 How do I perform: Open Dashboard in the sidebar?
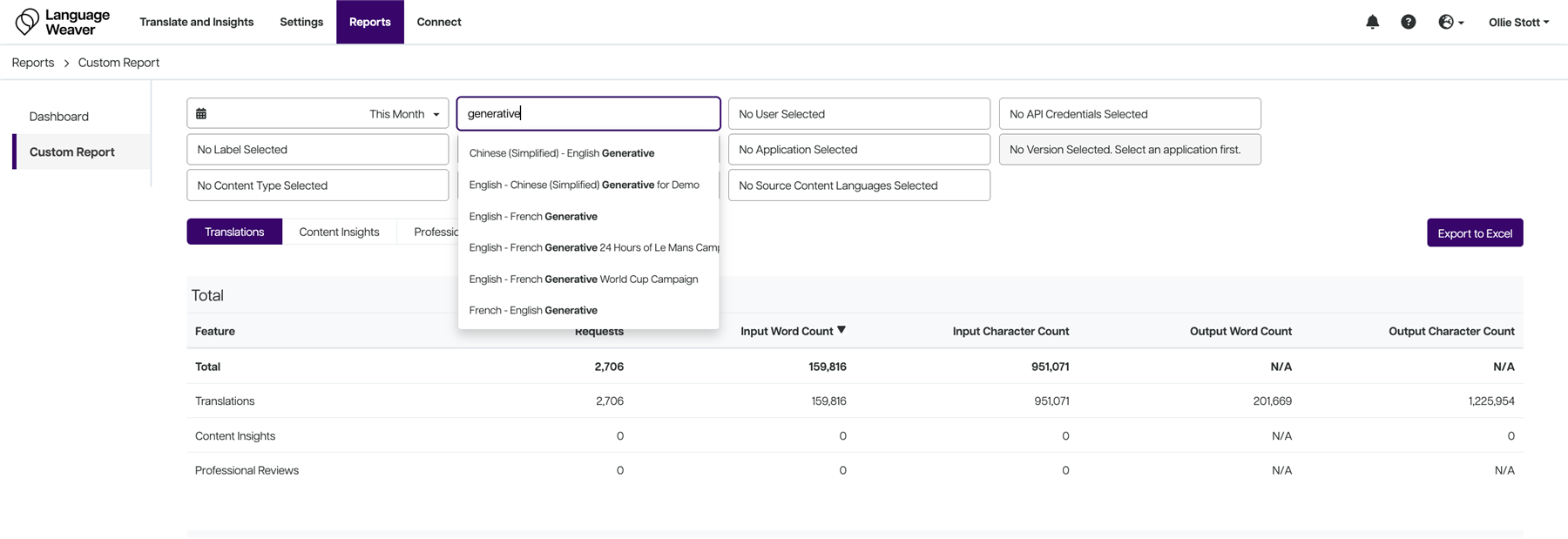click(59, 117)
